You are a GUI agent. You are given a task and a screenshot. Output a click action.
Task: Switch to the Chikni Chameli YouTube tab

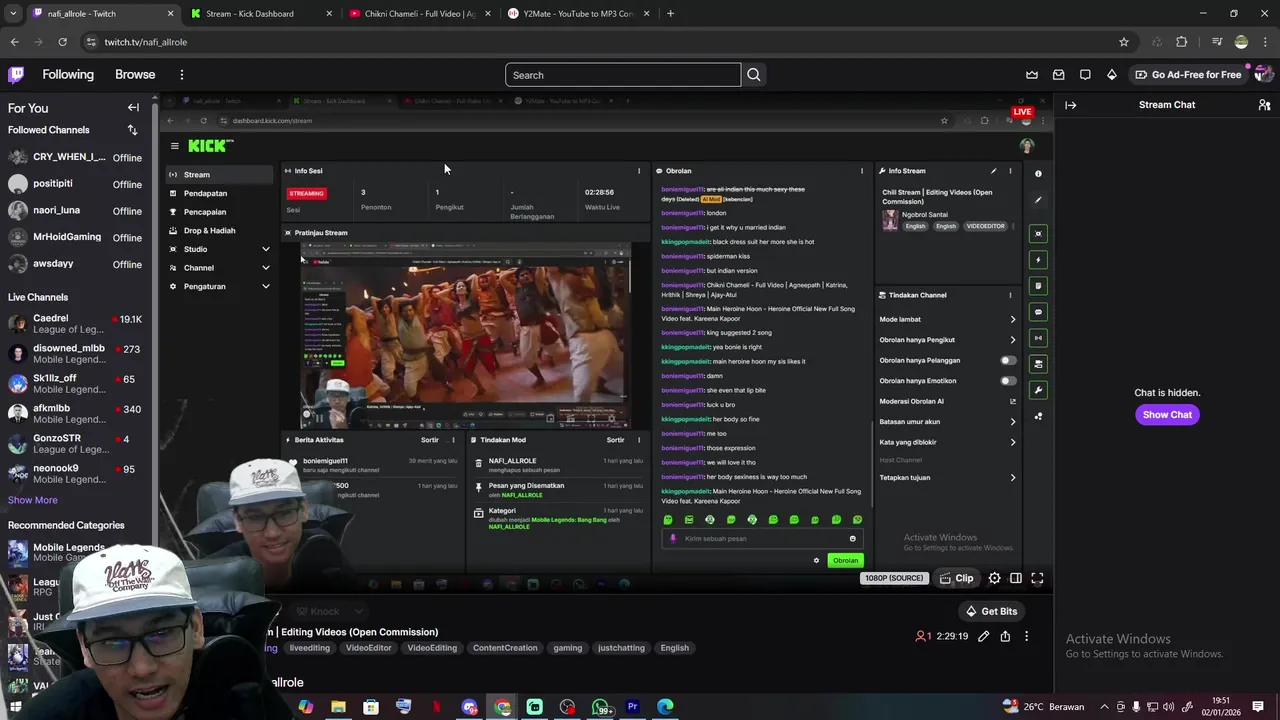point(418,14)
